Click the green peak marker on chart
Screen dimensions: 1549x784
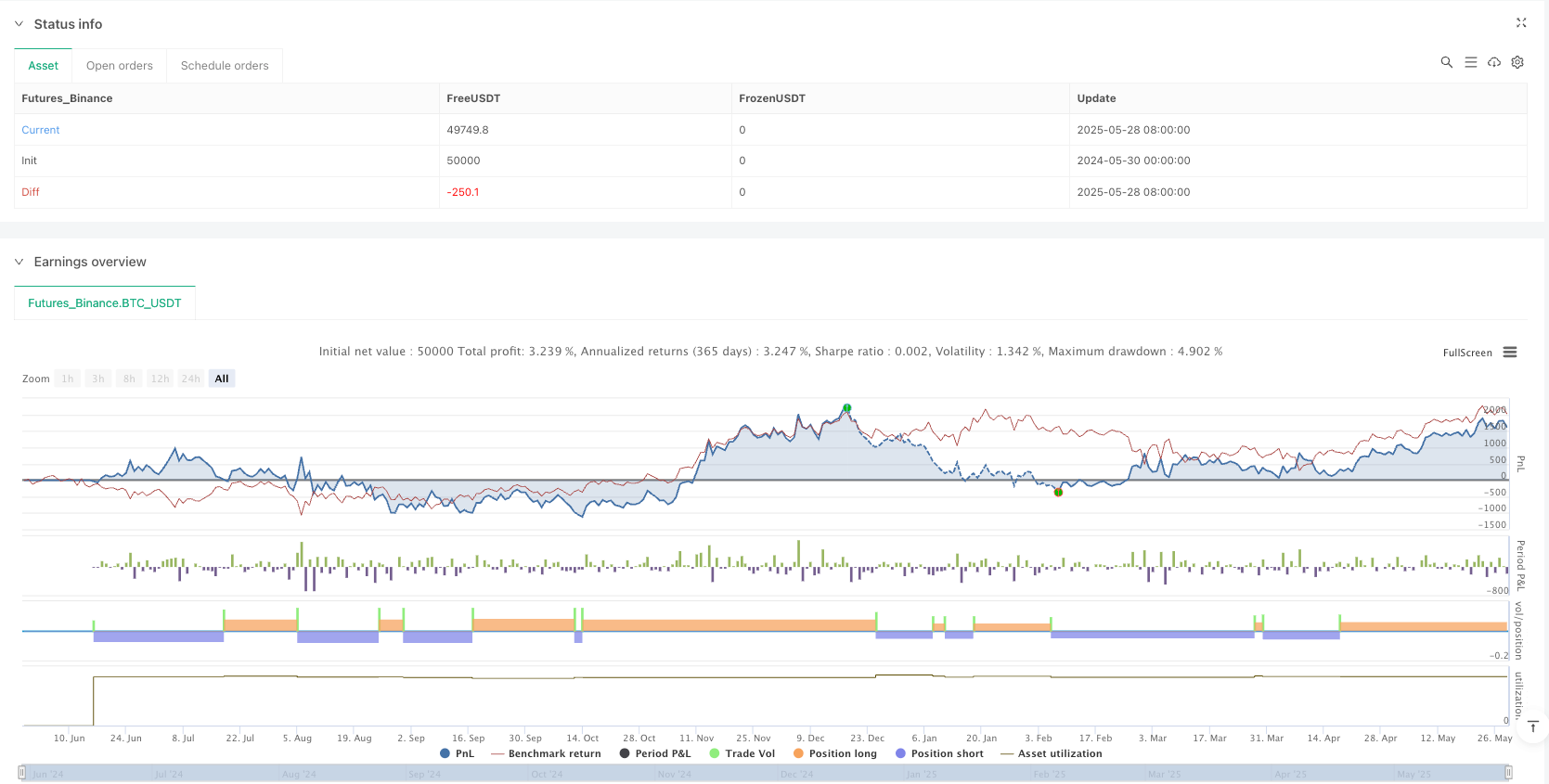click(846, 408)
